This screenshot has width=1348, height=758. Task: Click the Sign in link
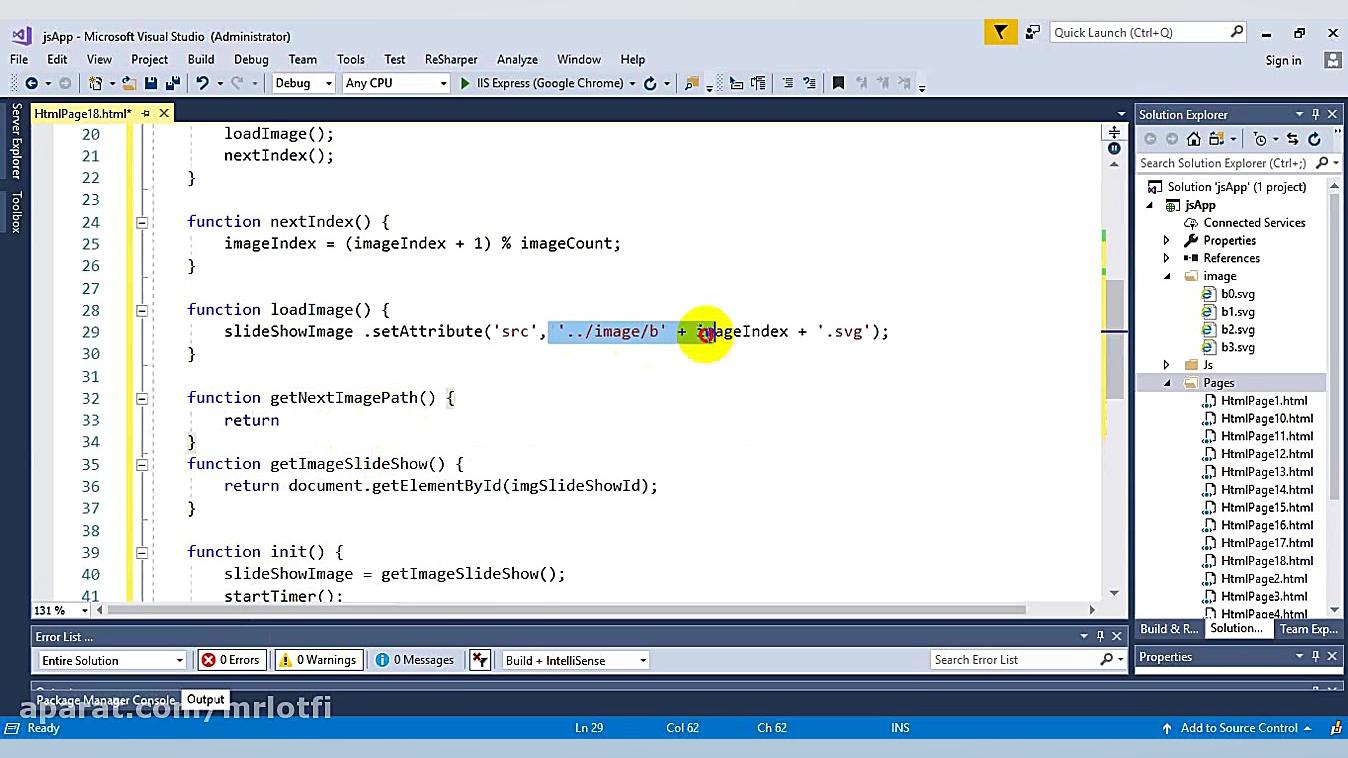pos(1283,60)
